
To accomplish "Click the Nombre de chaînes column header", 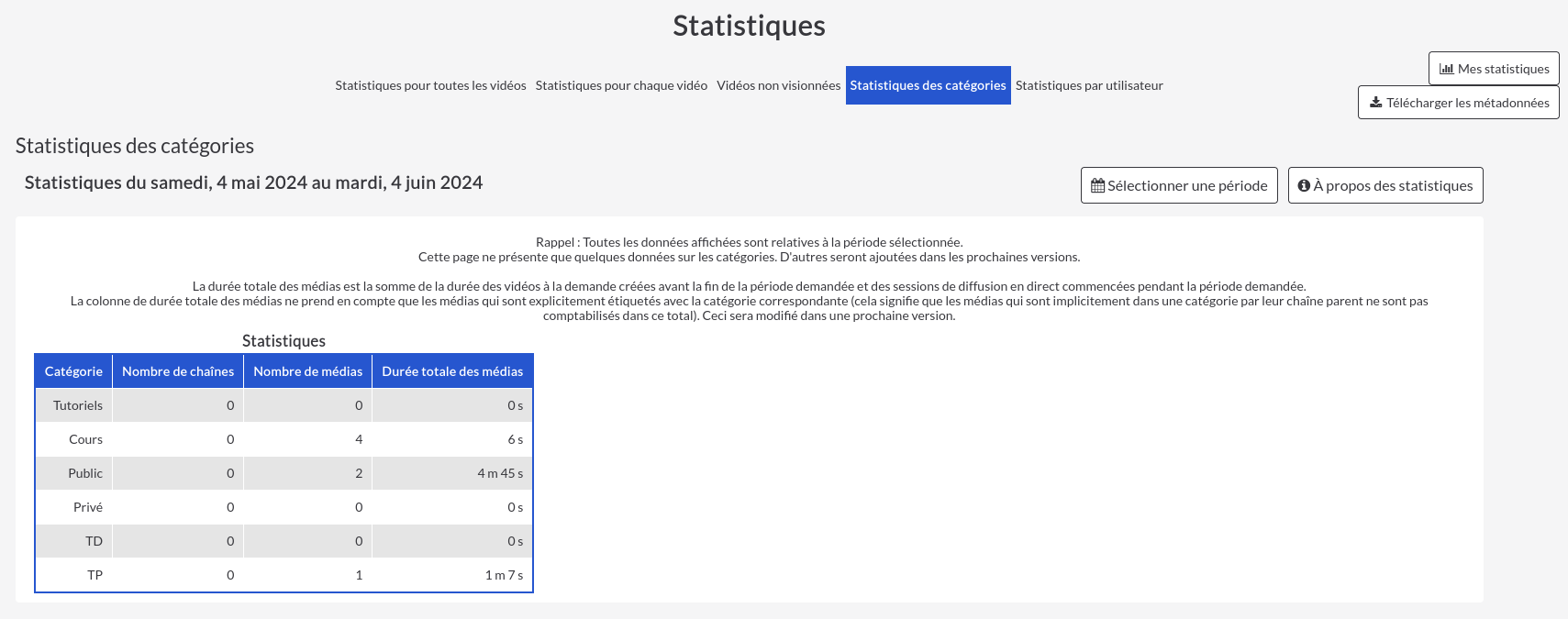I will 178,371.
